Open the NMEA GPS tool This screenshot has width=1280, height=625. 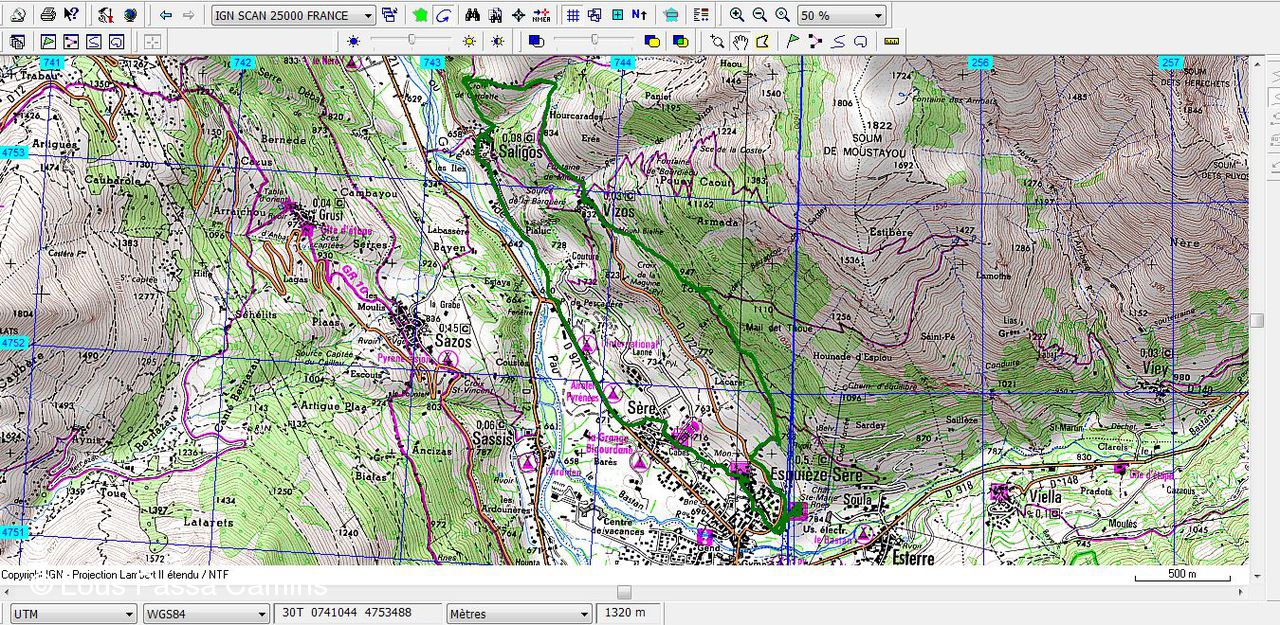point(541,15)
